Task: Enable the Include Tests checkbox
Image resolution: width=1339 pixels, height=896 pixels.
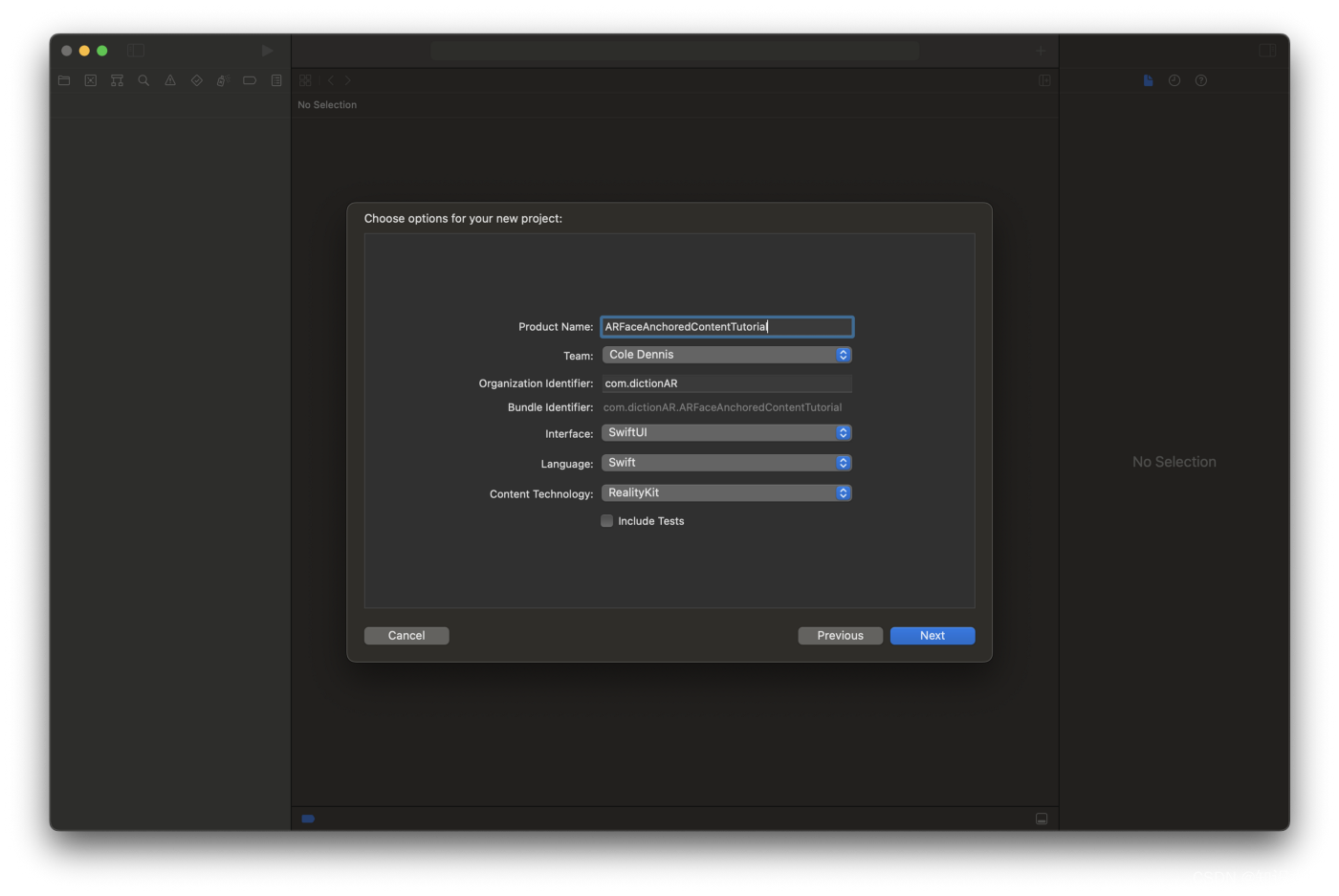Action: coord(606,520)
